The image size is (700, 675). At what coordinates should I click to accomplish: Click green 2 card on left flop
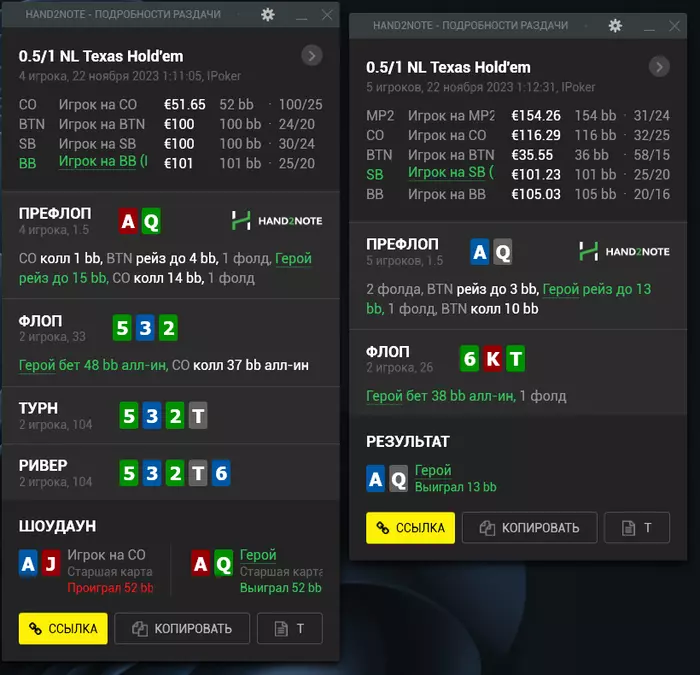click(x=168, y=328)
